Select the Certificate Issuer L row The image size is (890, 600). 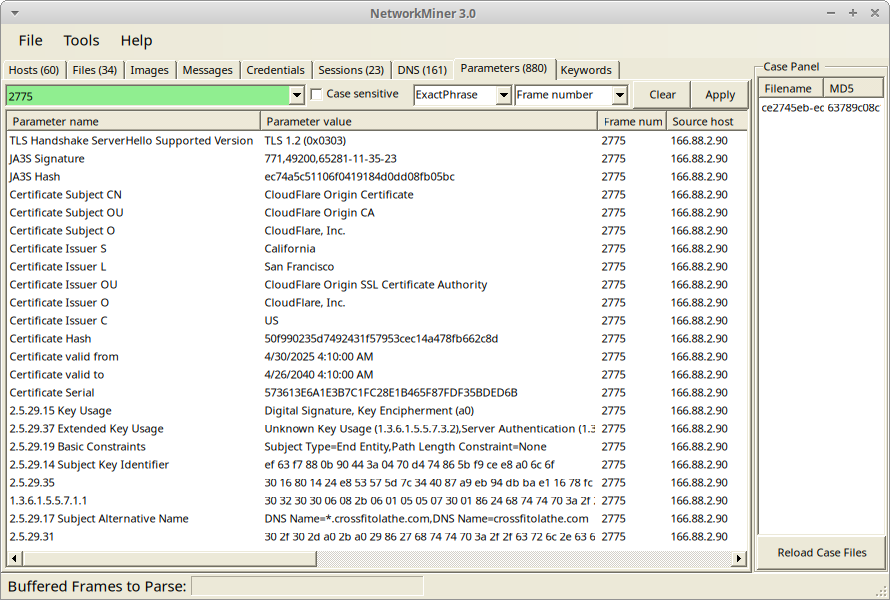(377, 267)
